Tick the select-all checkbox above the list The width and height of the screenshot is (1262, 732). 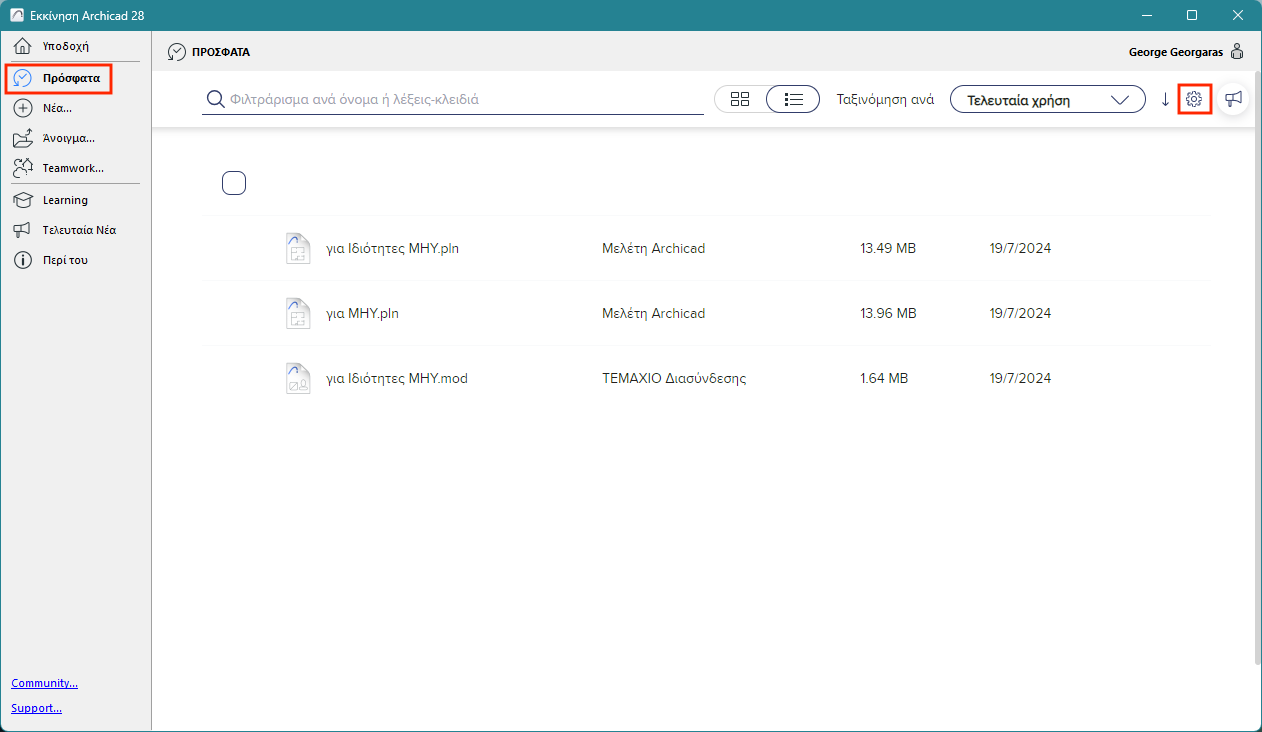pos(234,183)
